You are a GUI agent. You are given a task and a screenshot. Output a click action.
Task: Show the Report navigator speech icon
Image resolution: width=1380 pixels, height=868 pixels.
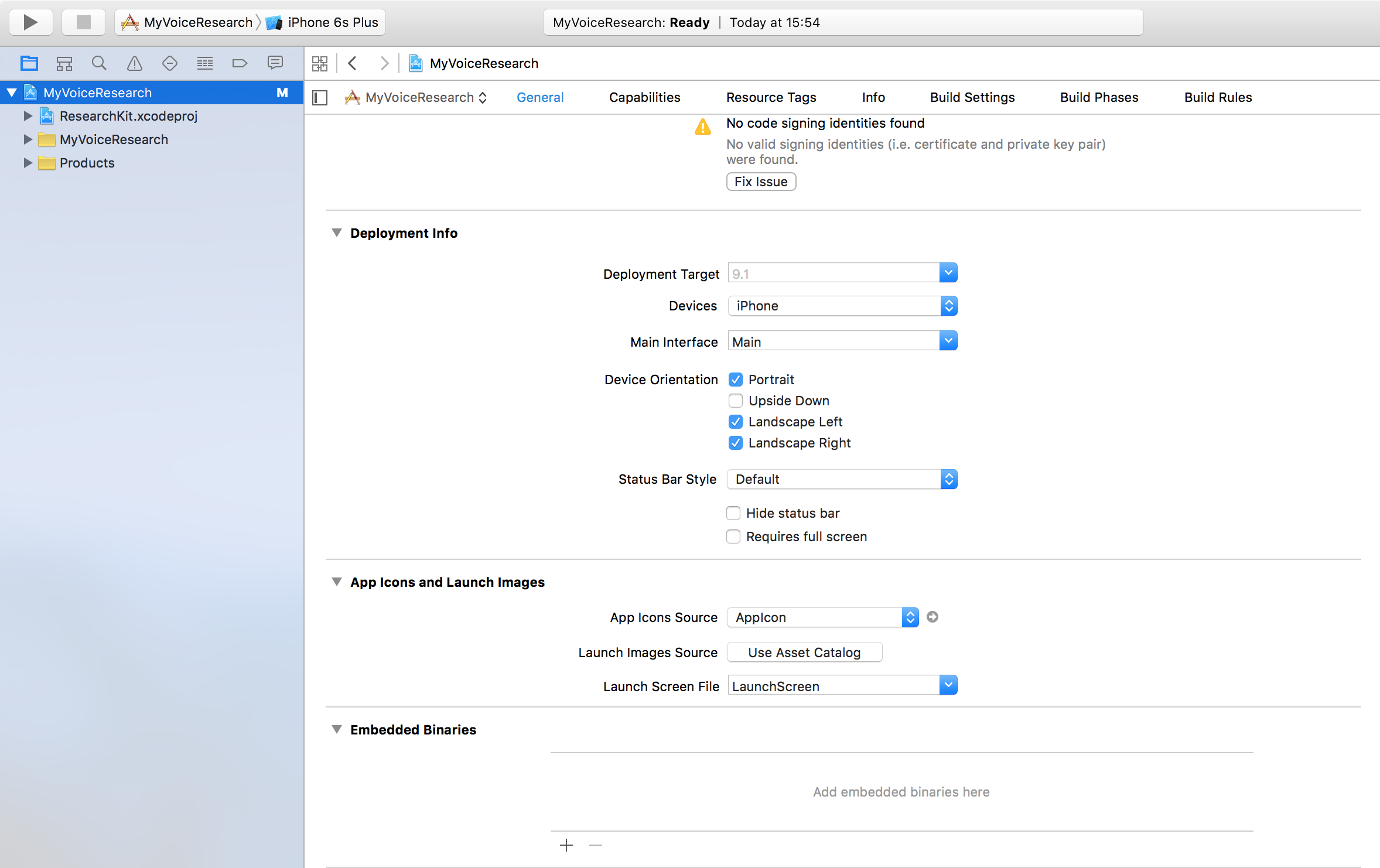coord(275,63)
